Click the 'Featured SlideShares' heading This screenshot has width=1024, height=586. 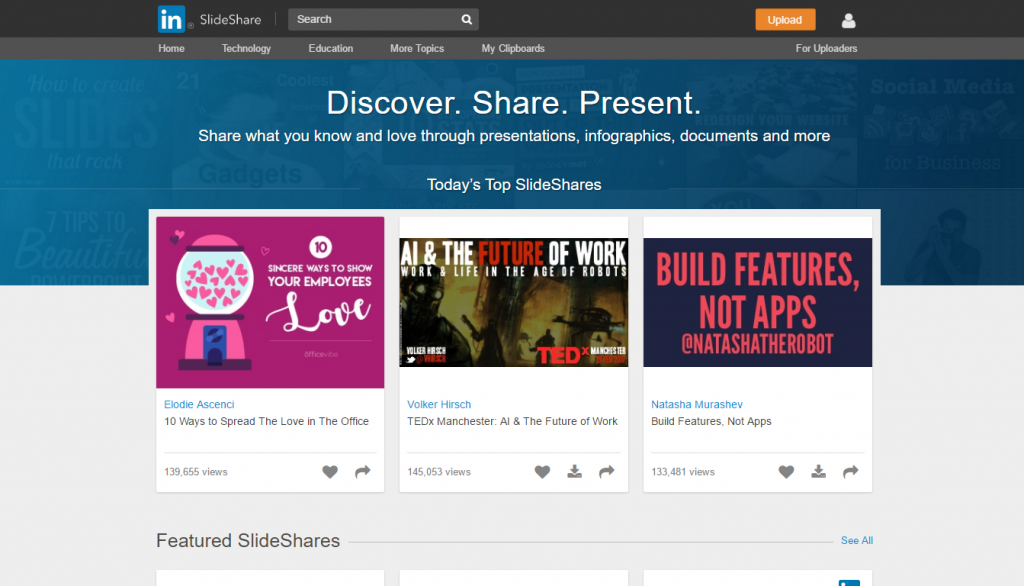pos(248,541)
